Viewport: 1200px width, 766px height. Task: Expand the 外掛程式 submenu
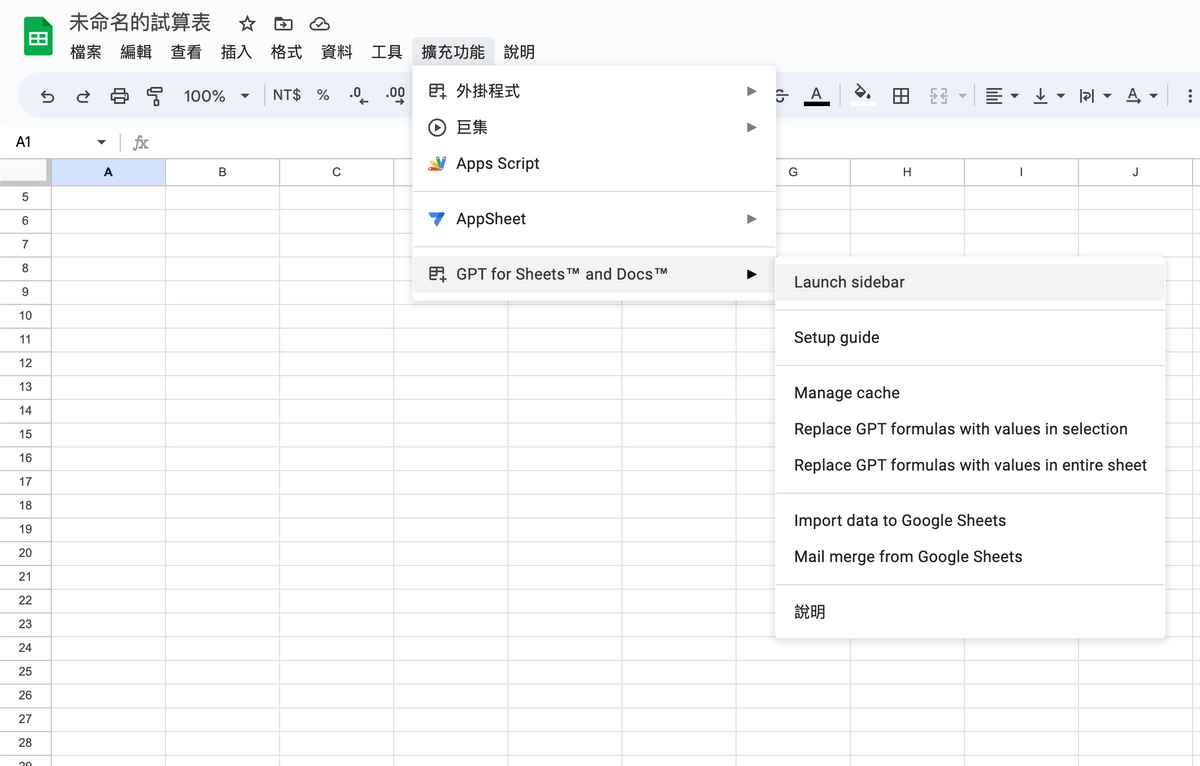click(594, 91)
